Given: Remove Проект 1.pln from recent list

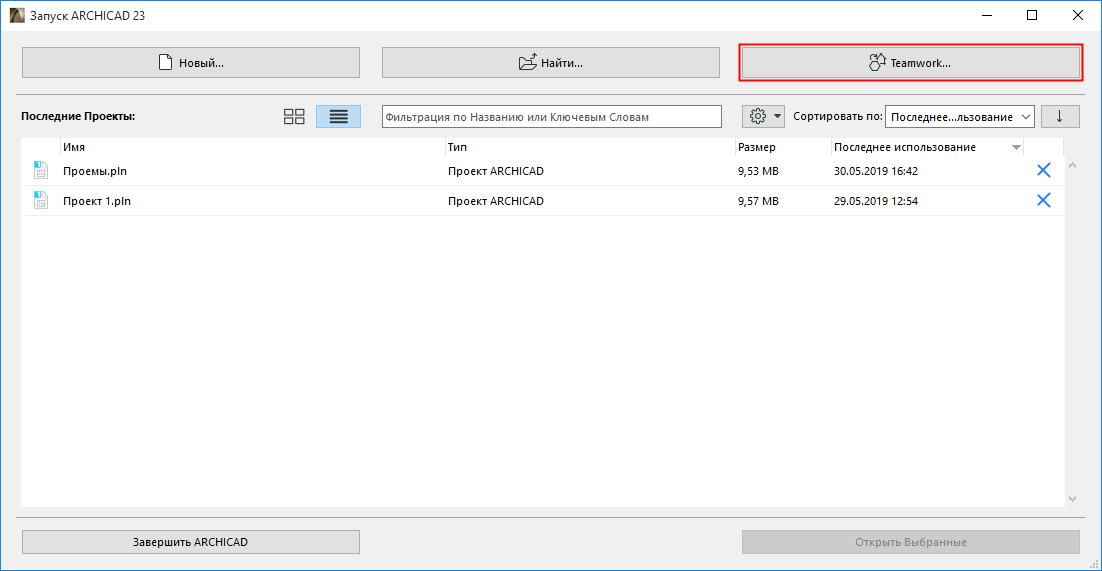Looking at the screenshot, I should (x=1044, y=201).
